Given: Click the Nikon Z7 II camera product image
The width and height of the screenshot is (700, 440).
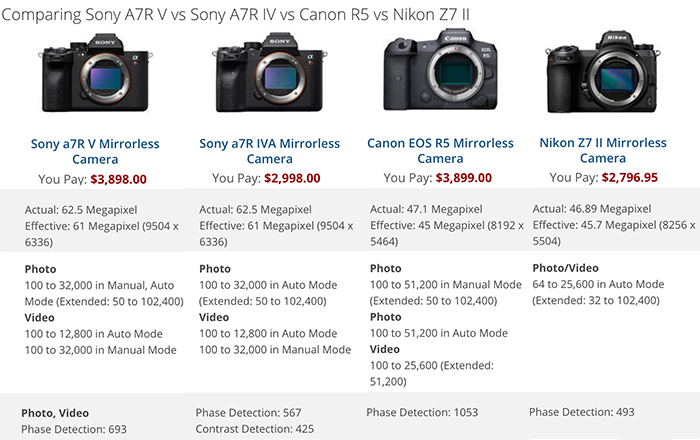Looking at the screenshot, I should point(603,72).
